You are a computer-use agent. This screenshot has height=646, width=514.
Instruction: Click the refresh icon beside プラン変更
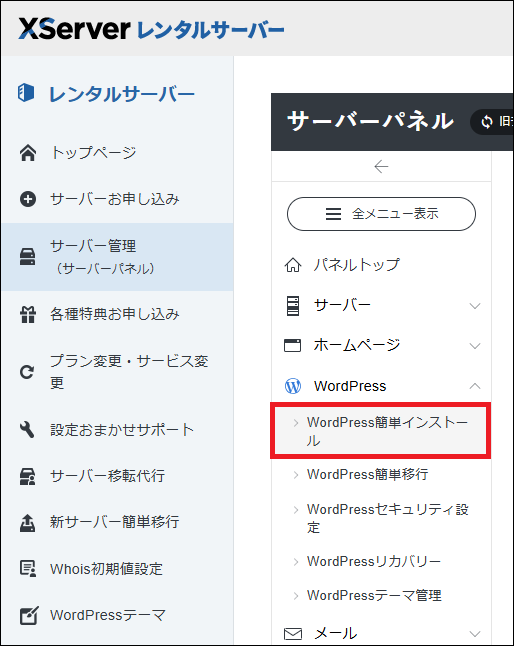(27, 372)
